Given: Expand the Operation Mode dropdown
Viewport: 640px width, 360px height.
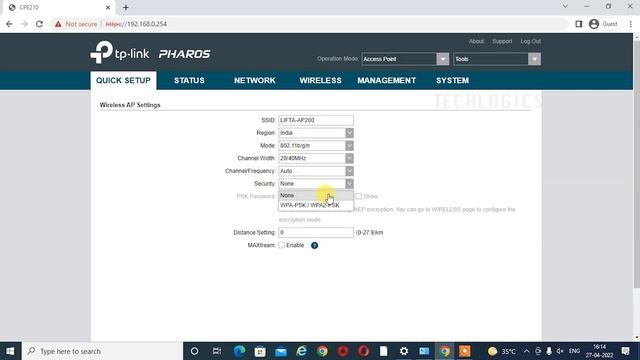Looking at the screenshot, I should (x=442, y=59).
